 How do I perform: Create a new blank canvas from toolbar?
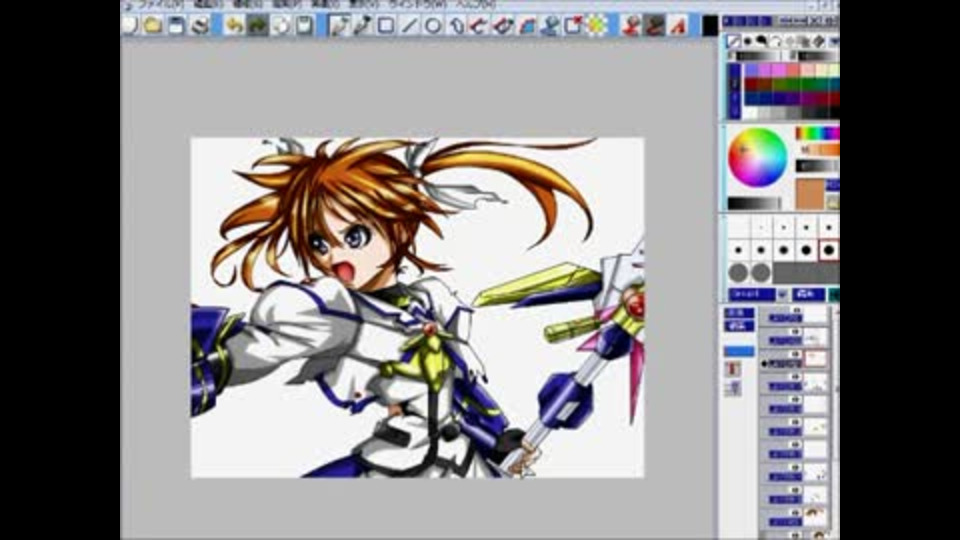[129, 25]
